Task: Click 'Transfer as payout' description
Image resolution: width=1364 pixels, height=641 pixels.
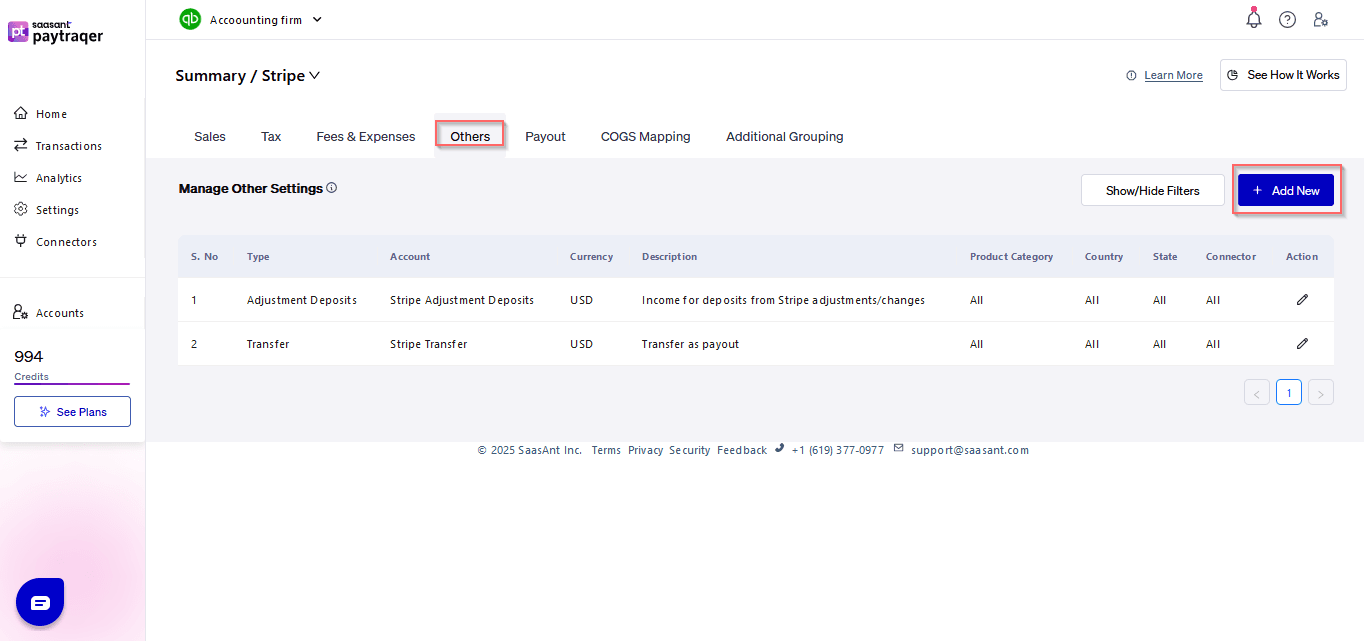Action: click(x=690, y=344)
